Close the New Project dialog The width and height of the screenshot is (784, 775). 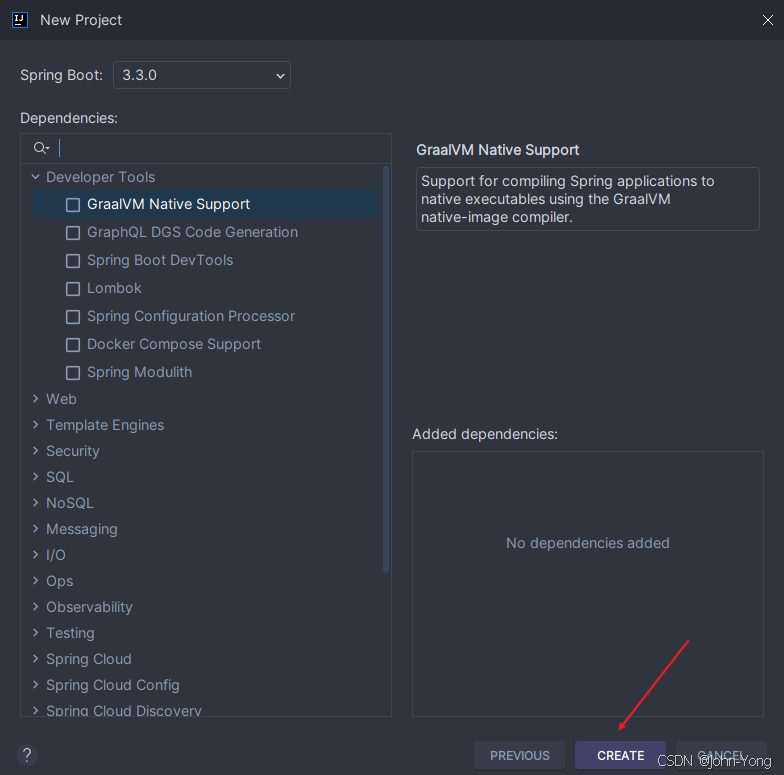pyautogui.click(x=768, y=20)
